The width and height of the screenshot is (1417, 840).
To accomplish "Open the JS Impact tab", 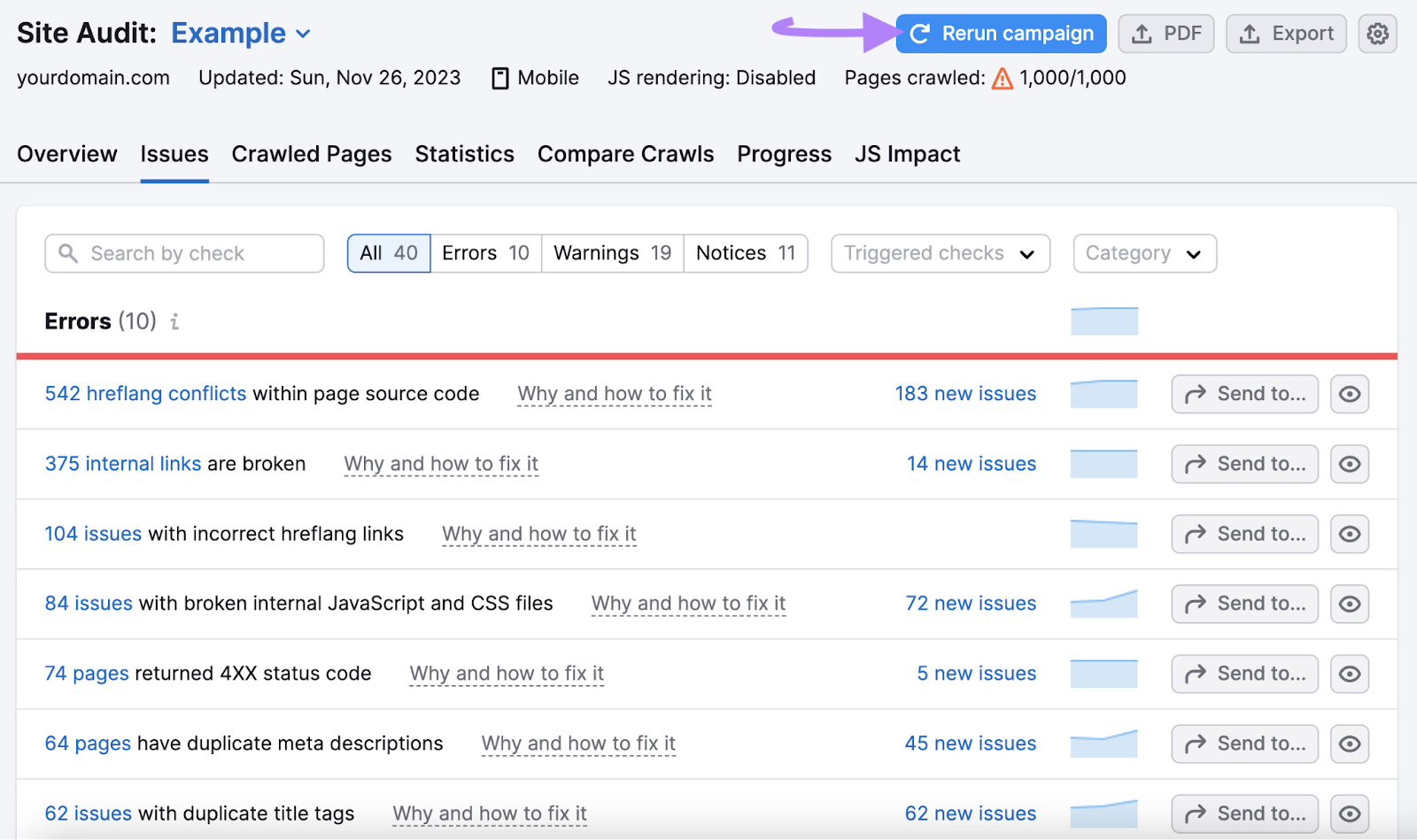I will (x=907, y=154).
